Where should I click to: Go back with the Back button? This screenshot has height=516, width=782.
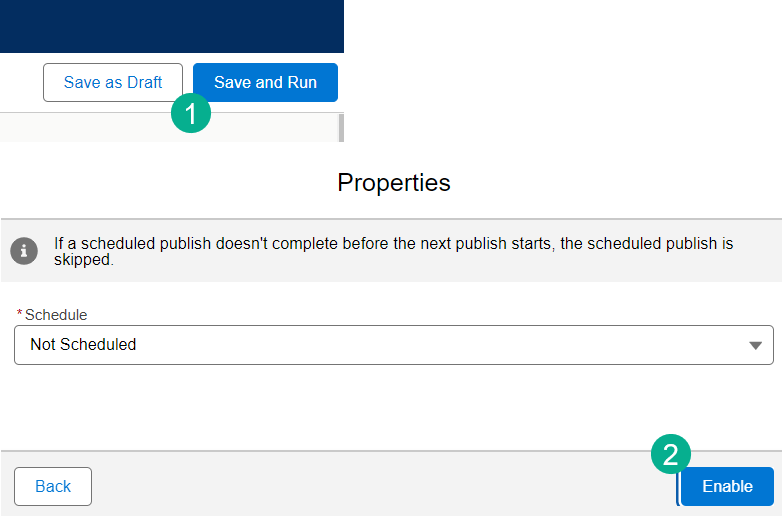pyautogui.click(x=53, y=486)
